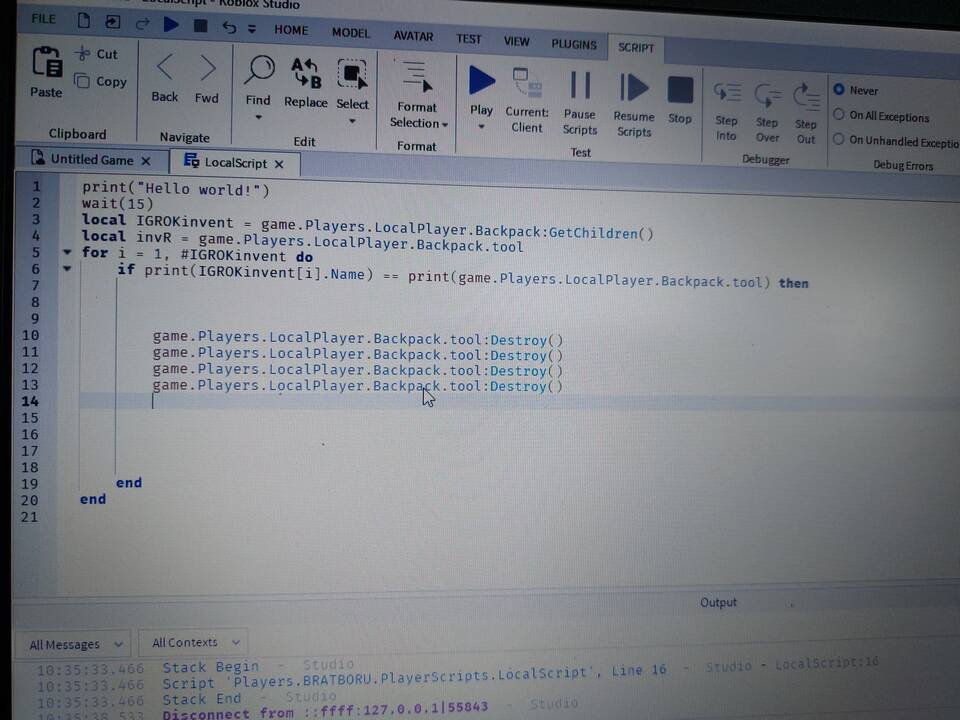The height and width of the screenshot is (720, 960).
Task: Click the Current: Client icon
Action: click(527, 84)
